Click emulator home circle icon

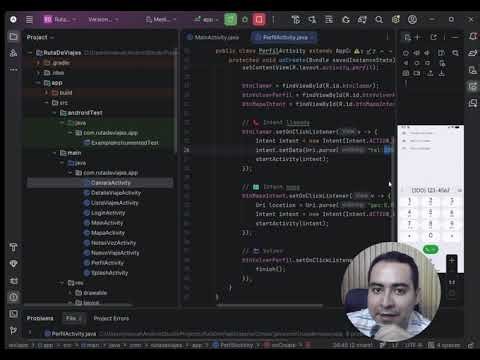tap(417, 63)
